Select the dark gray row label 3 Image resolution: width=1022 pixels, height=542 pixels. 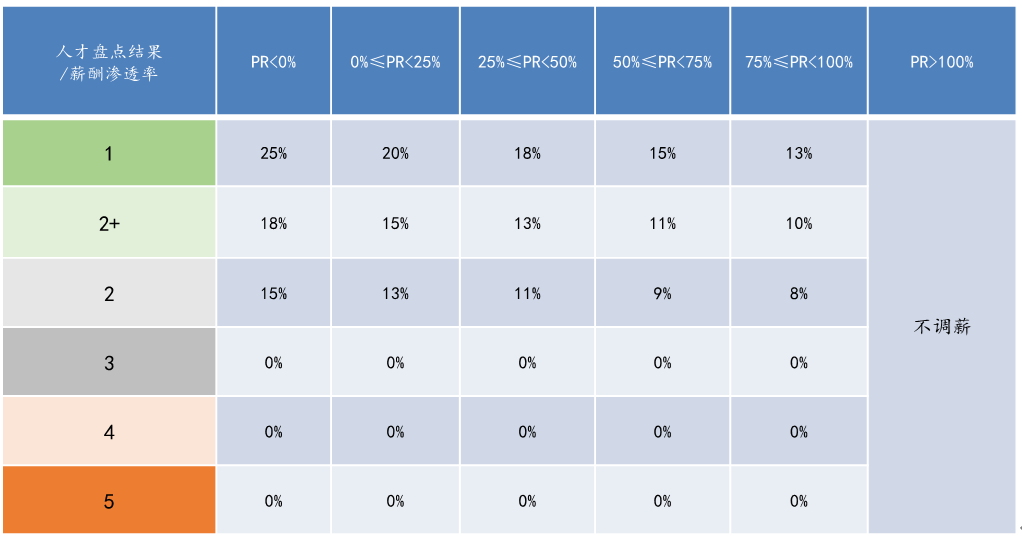(x=109, y=362)
